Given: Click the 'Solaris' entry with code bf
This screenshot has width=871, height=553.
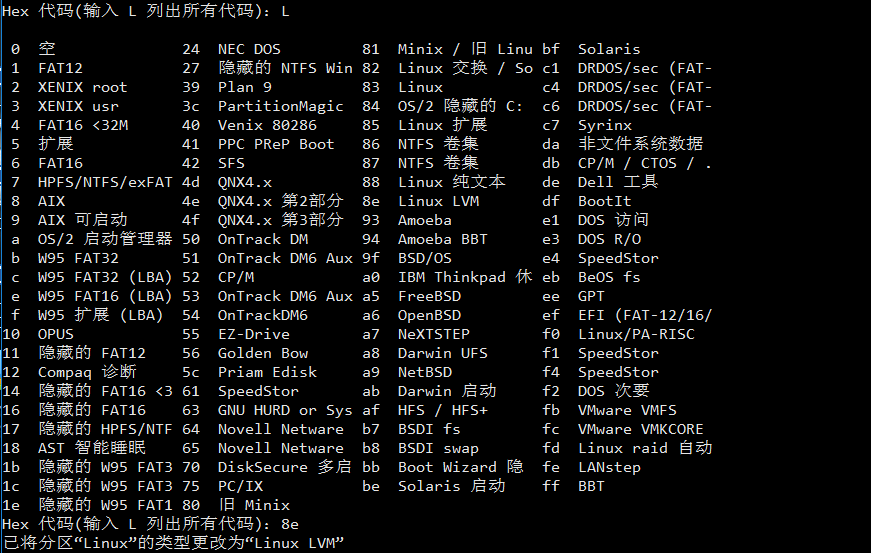Looking at the screenshot, I should 609,49.
